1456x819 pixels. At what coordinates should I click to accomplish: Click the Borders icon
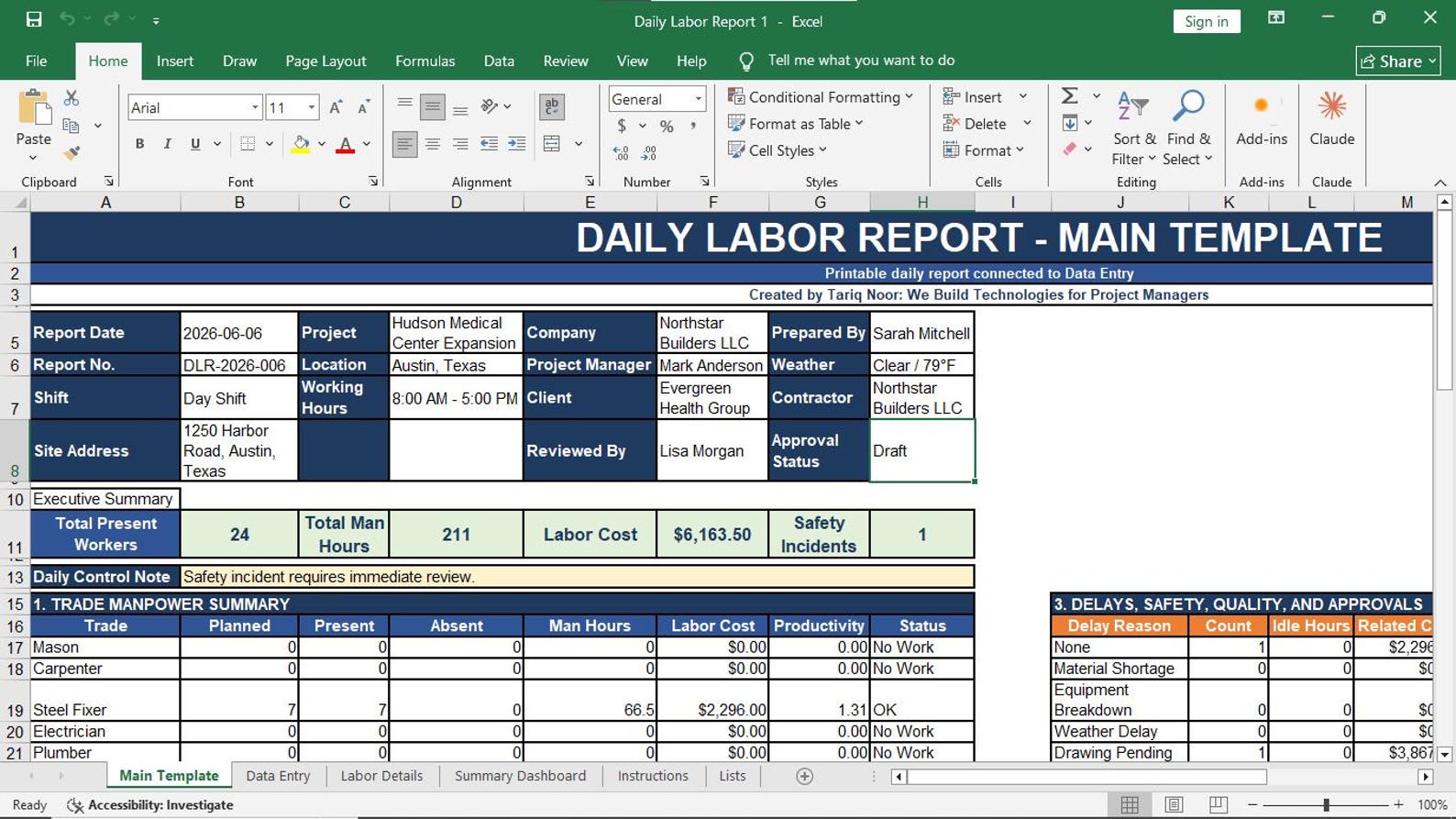point(248,144)
